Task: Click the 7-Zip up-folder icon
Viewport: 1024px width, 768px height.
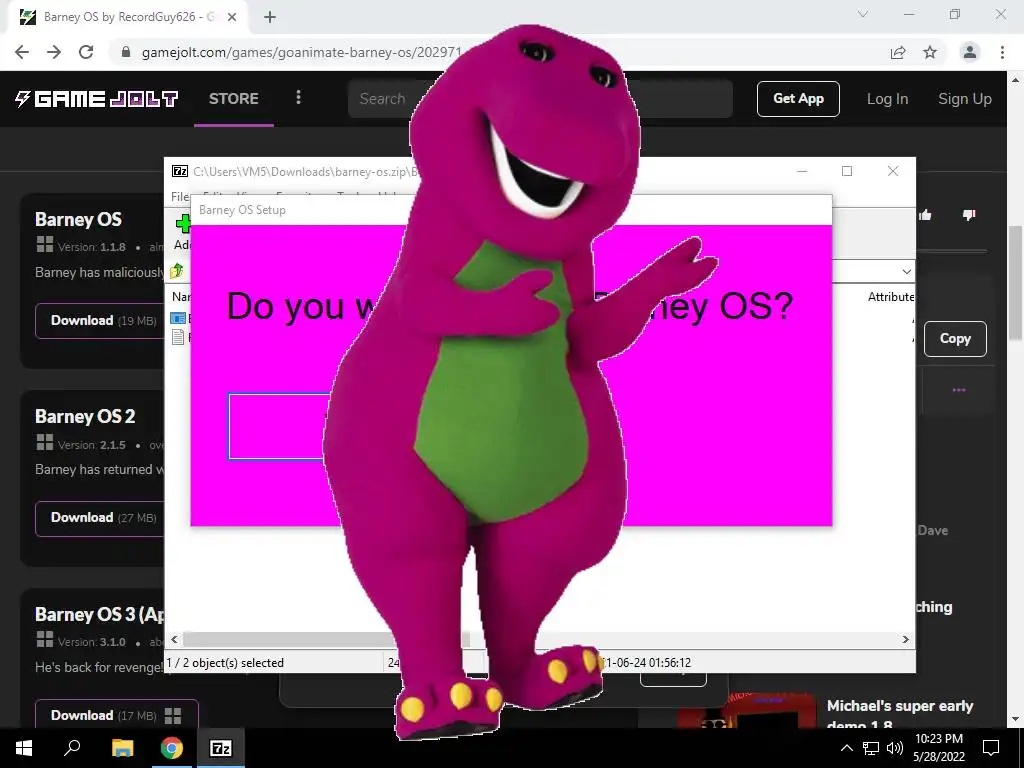Action: point(176,270)
